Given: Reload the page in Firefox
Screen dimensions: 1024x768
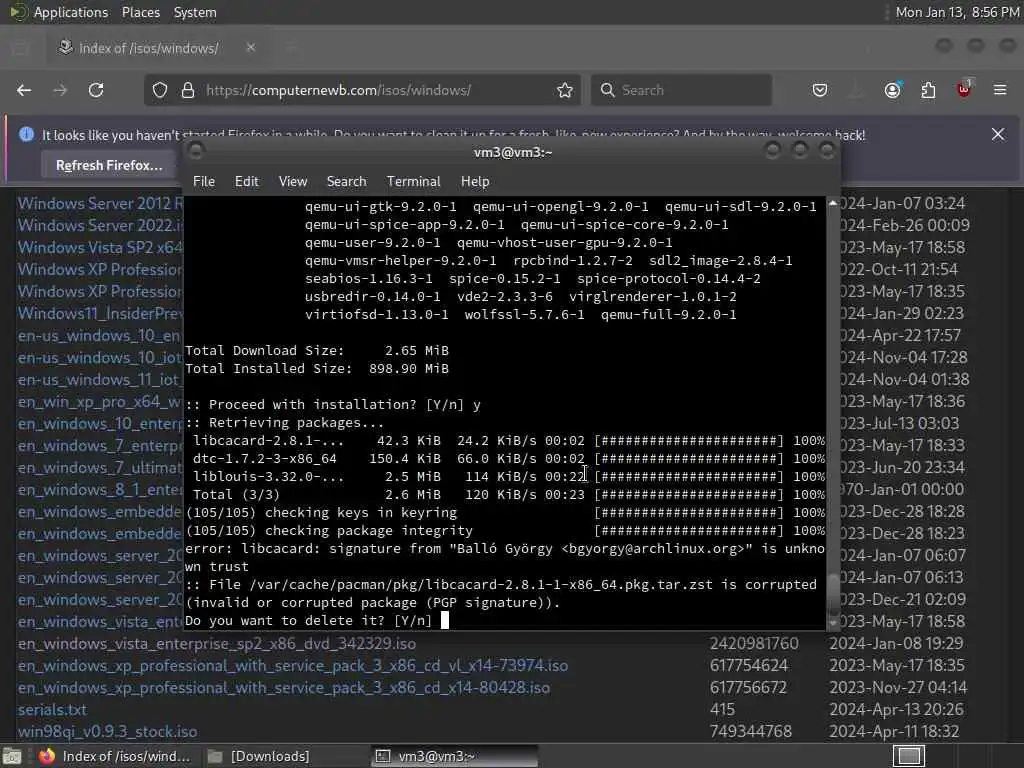Looking at the screenshot, I should (96, 90).
